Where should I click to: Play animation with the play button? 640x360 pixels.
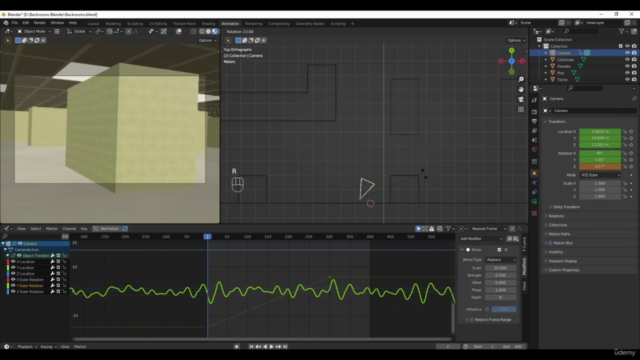[271, 347]
